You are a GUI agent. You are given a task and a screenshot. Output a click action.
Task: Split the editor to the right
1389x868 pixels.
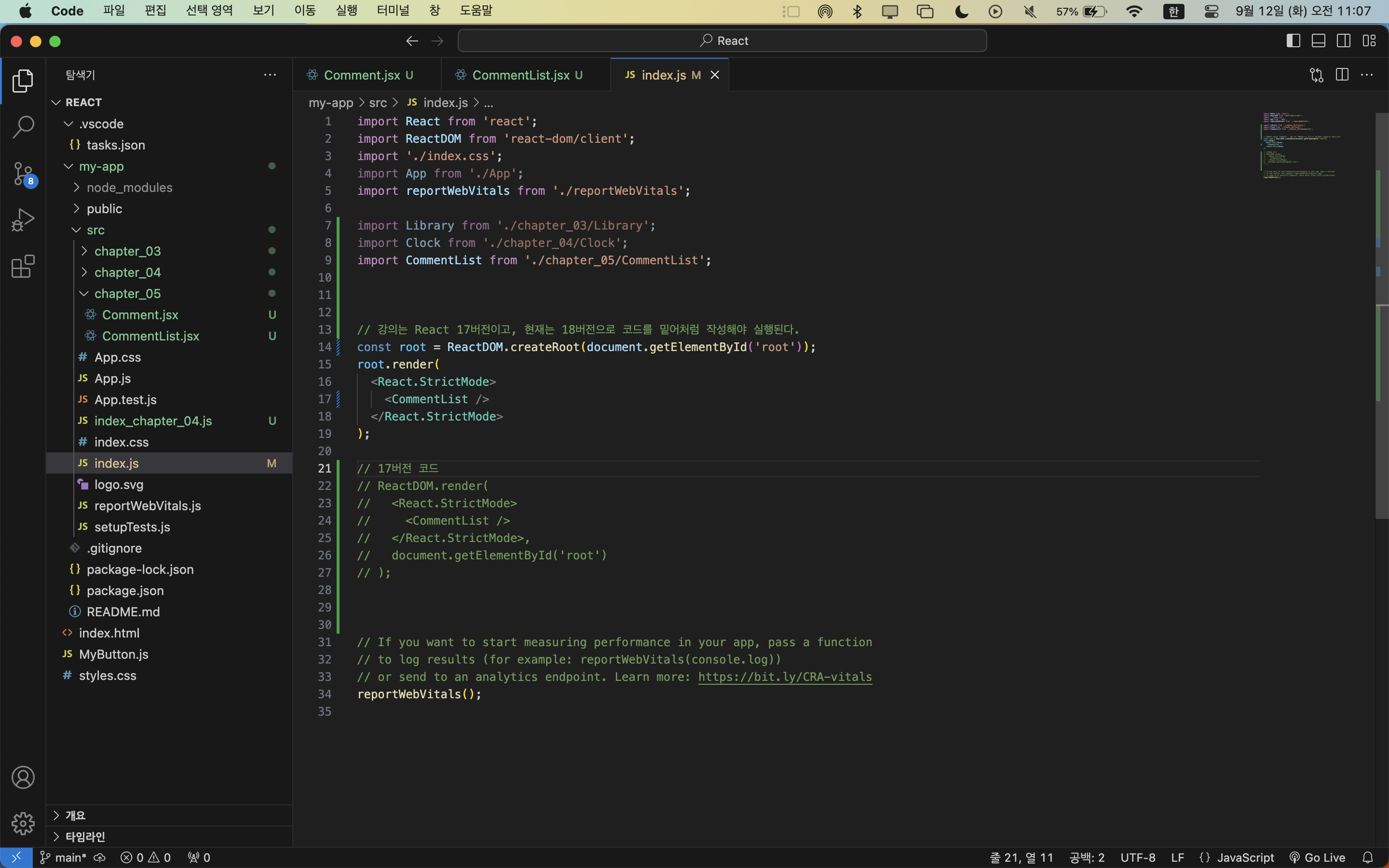(1342, 75)
